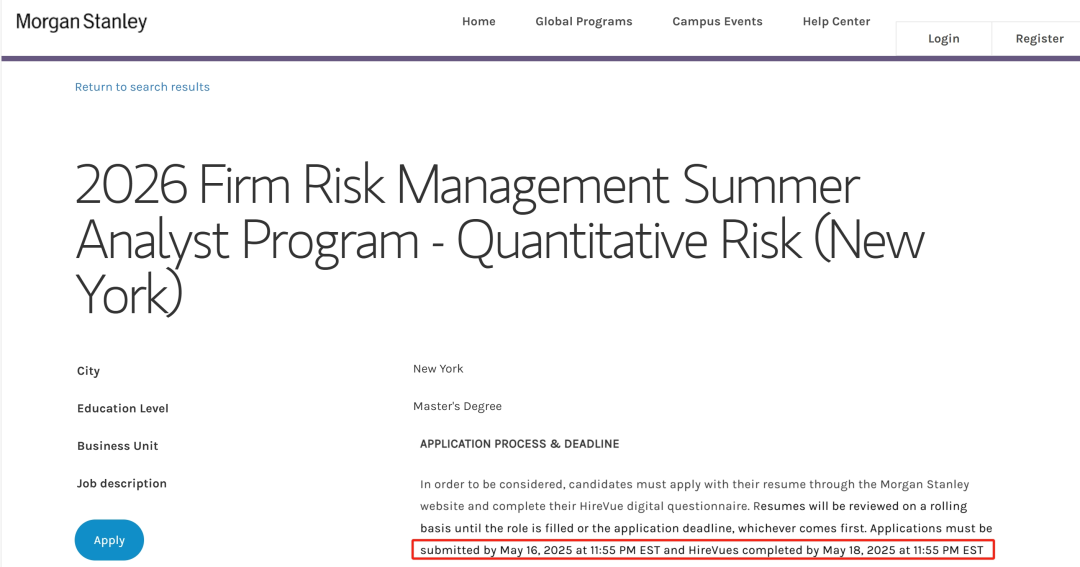The image size is (1080, 567).
Task: Click the Application Process & Deadline heading
Action: 519,444
